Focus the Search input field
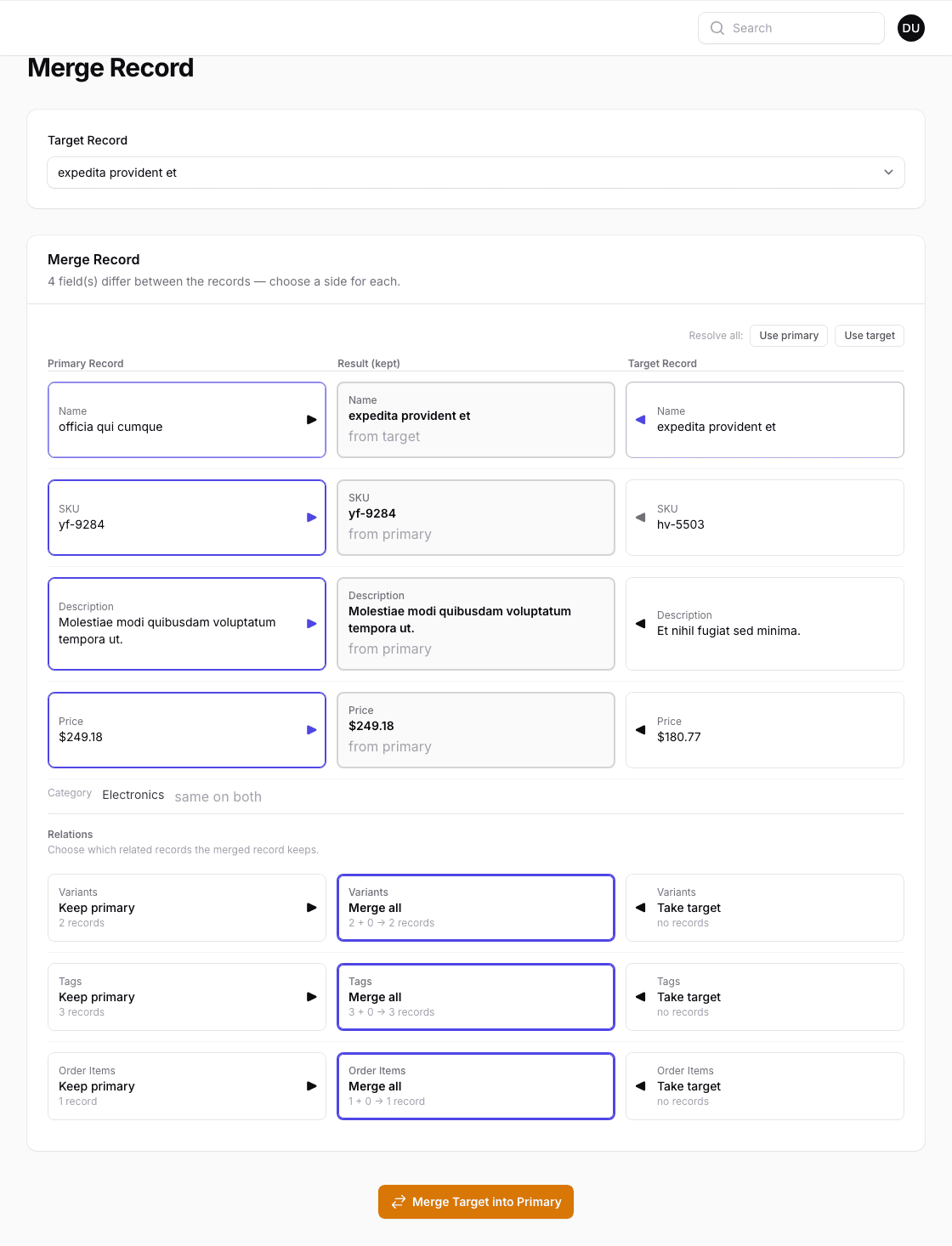 point(791,28)
